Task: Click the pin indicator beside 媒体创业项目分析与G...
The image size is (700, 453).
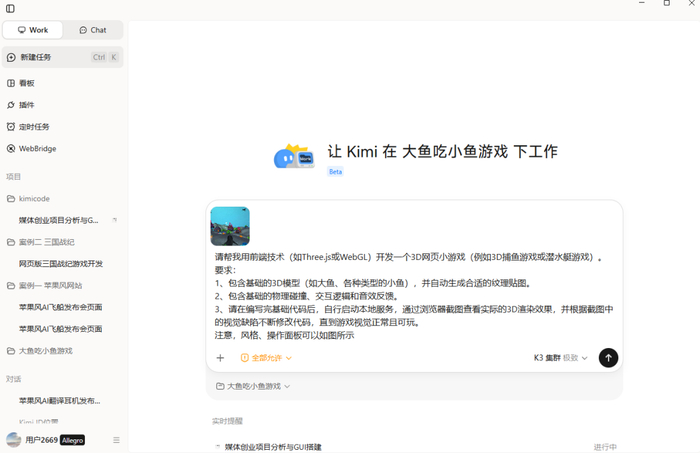Action: tap(115, 220)
